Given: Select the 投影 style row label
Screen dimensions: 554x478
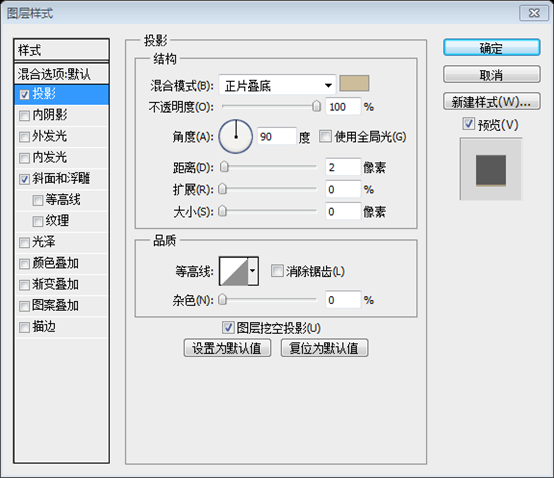Looking at the screenshot, I should click(44, 94).
